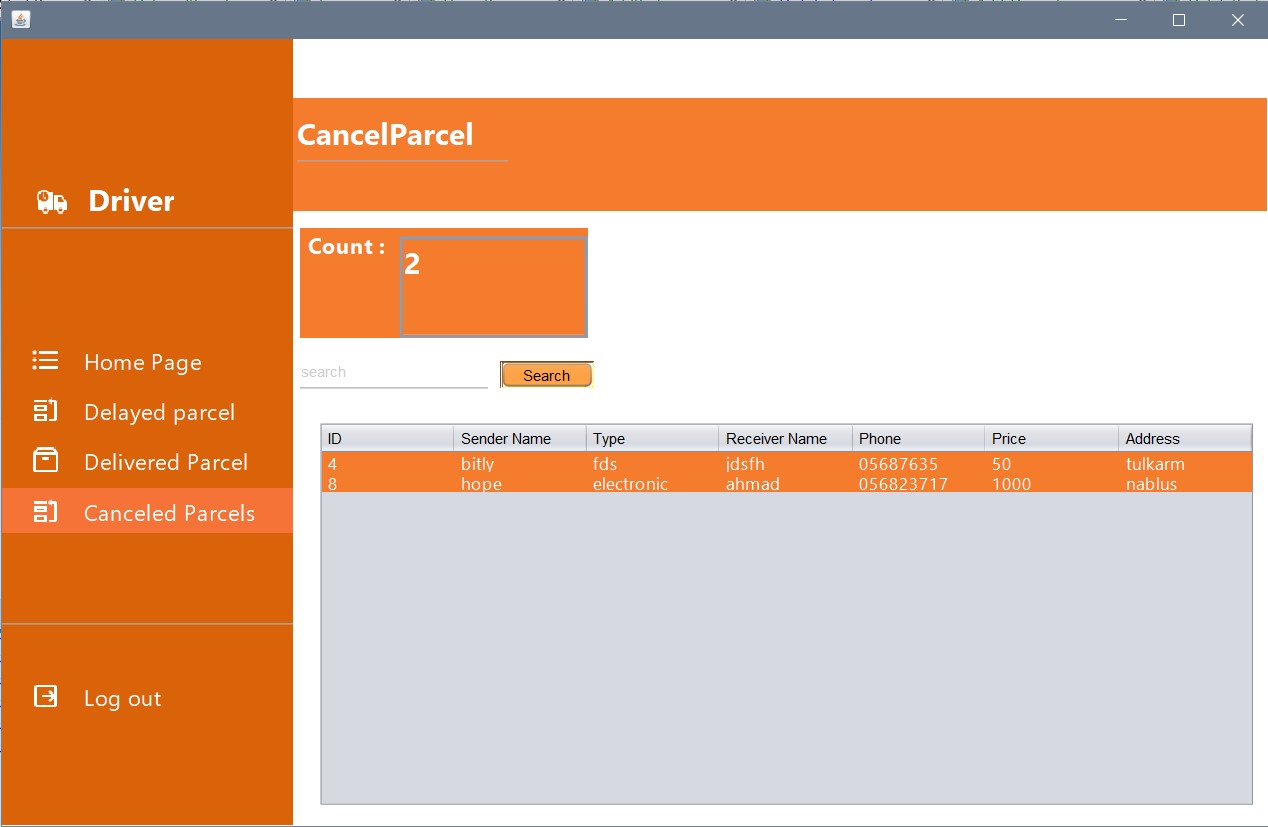1268x827 pixels.
Task: Click the 'Count :' label
Action: (346, 246)
